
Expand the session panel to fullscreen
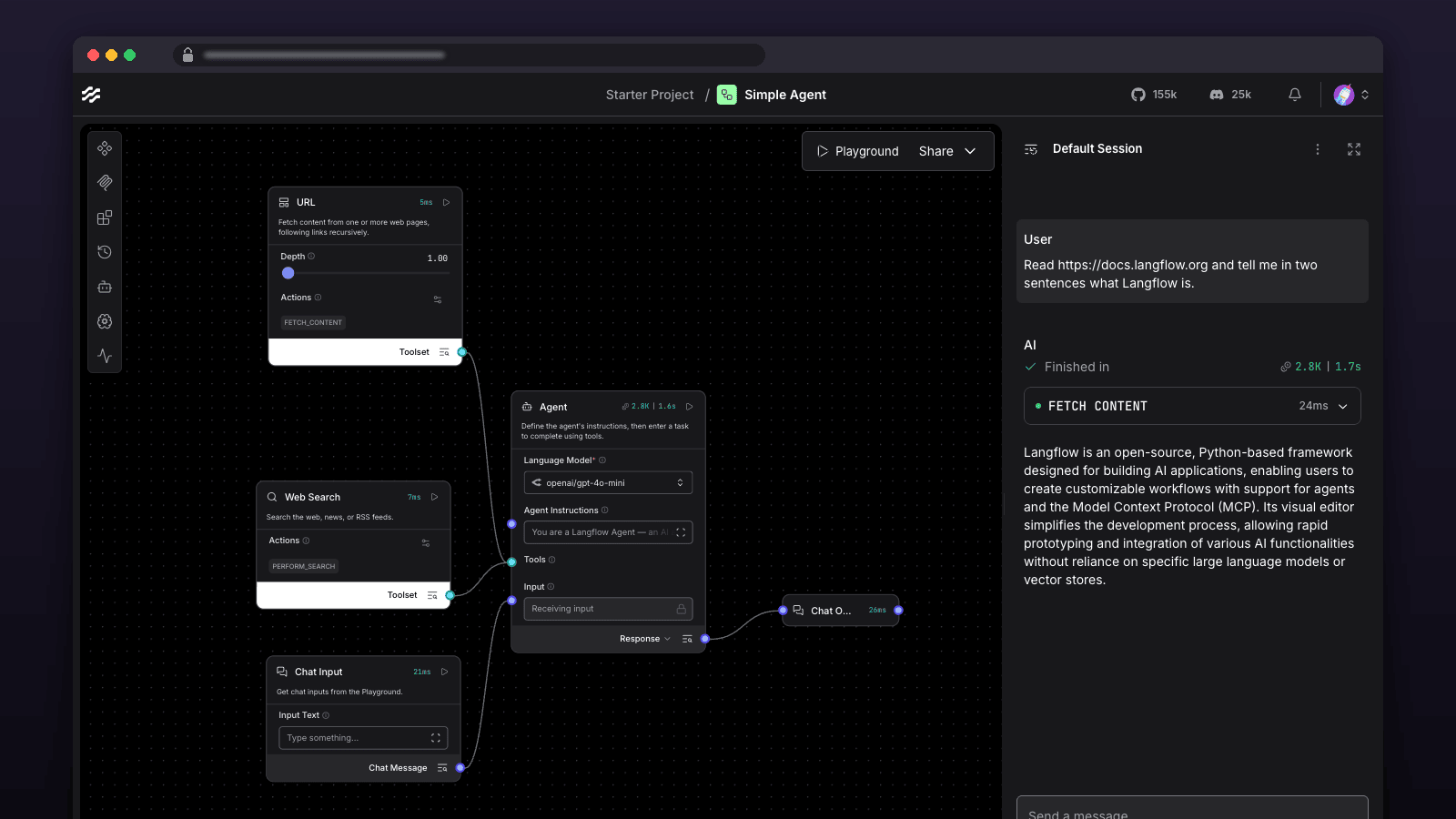click(1354, 149)
